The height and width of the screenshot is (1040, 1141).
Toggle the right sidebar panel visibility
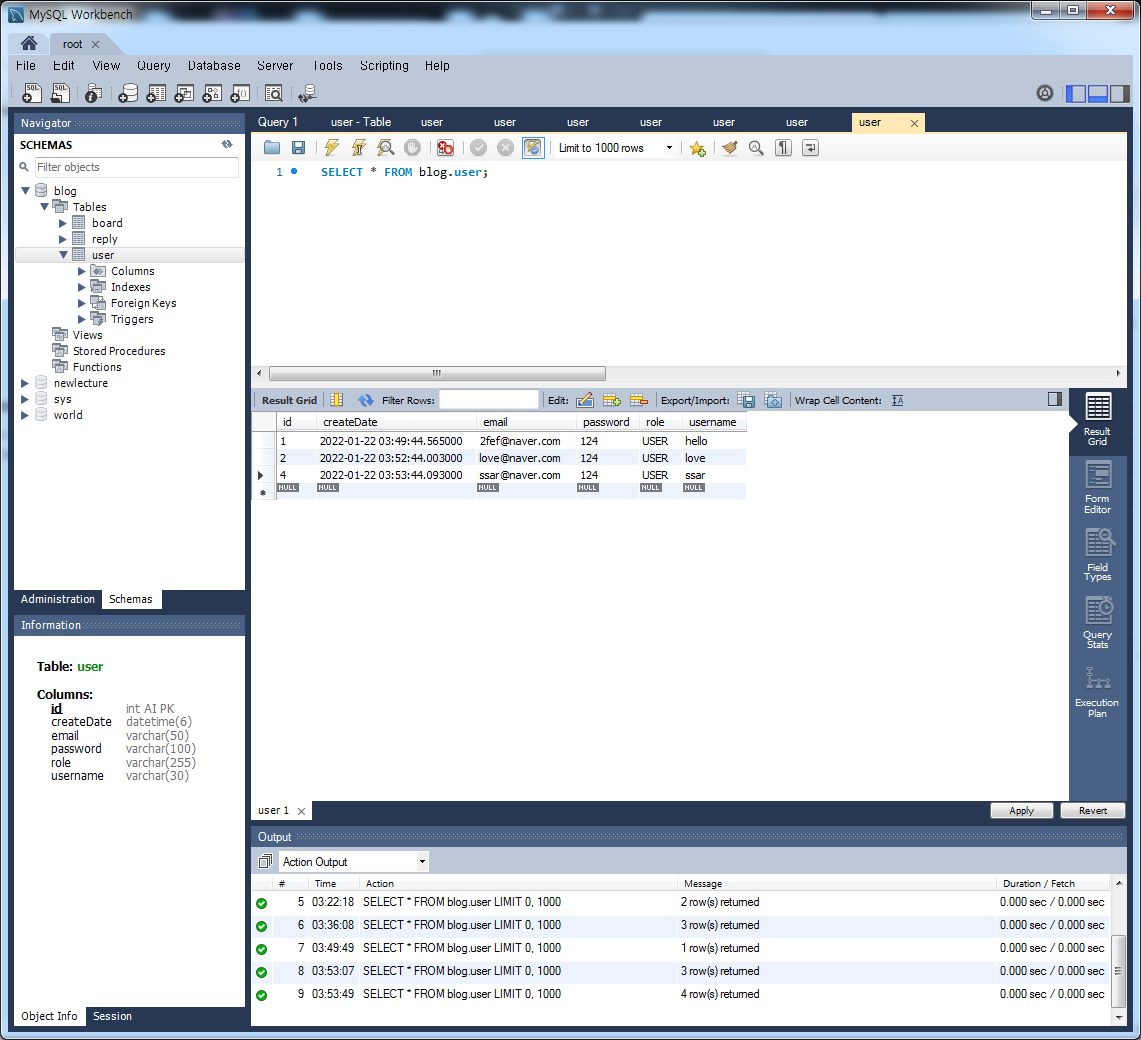coord(1119,93)
